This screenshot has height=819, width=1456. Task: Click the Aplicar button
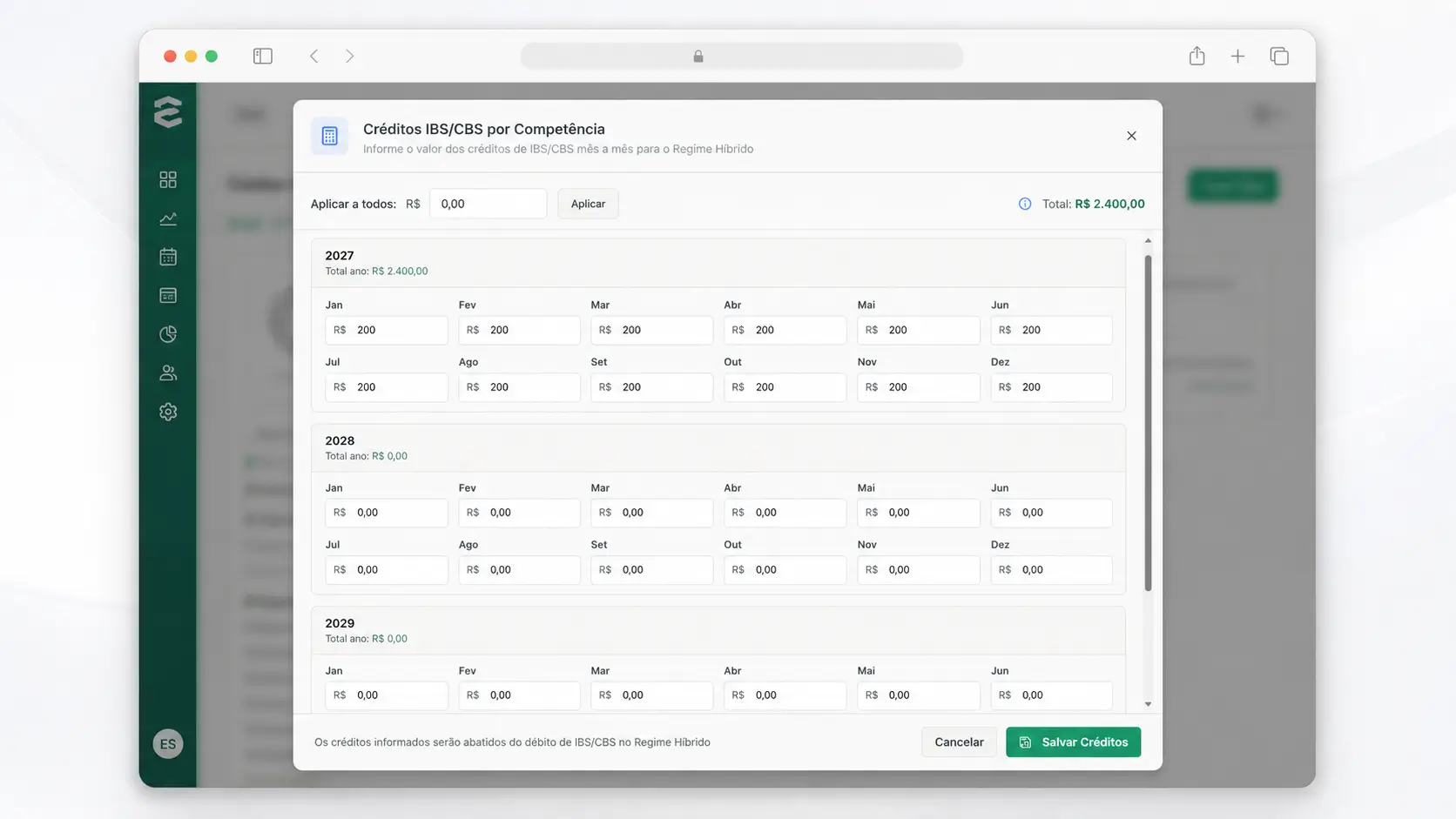point(588,204)
